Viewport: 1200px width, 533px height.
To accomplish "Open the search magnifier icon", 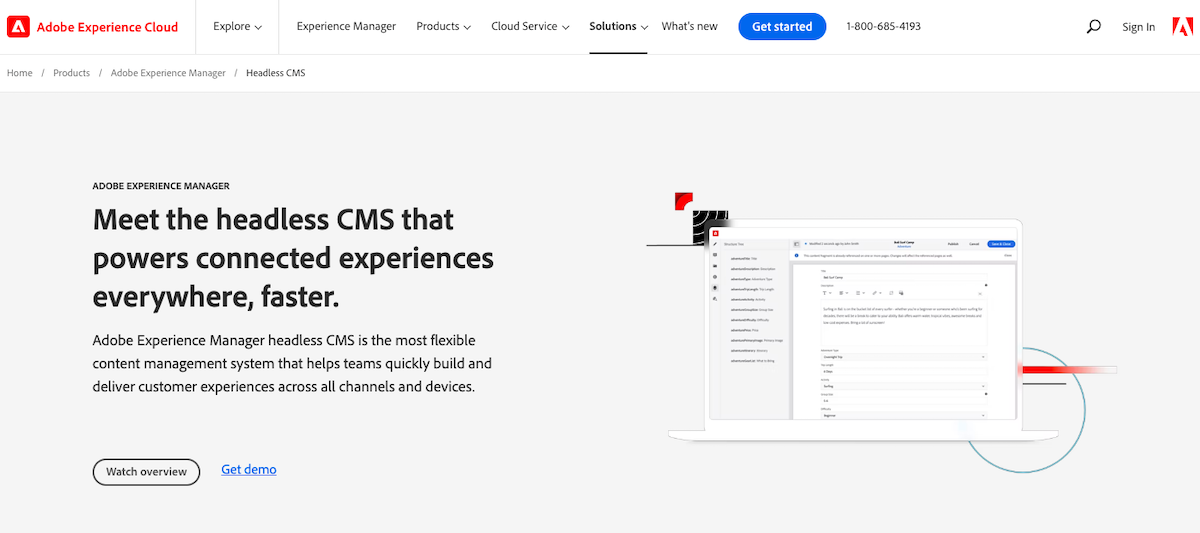I will pyautogui.click(x=1093, y=27).
